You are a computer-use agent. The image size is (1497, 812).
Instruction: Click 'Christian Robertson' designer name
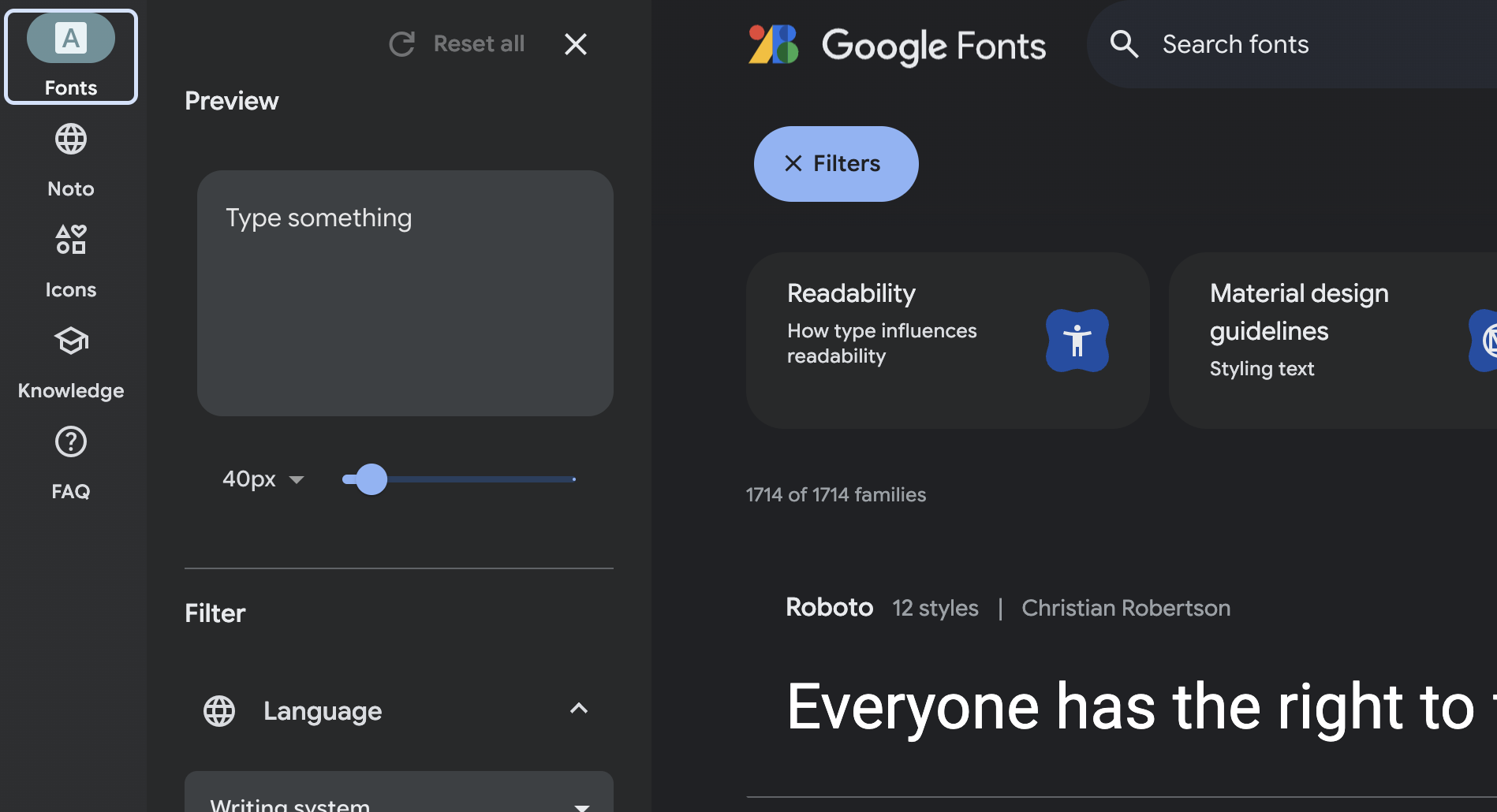(1126, 608)
